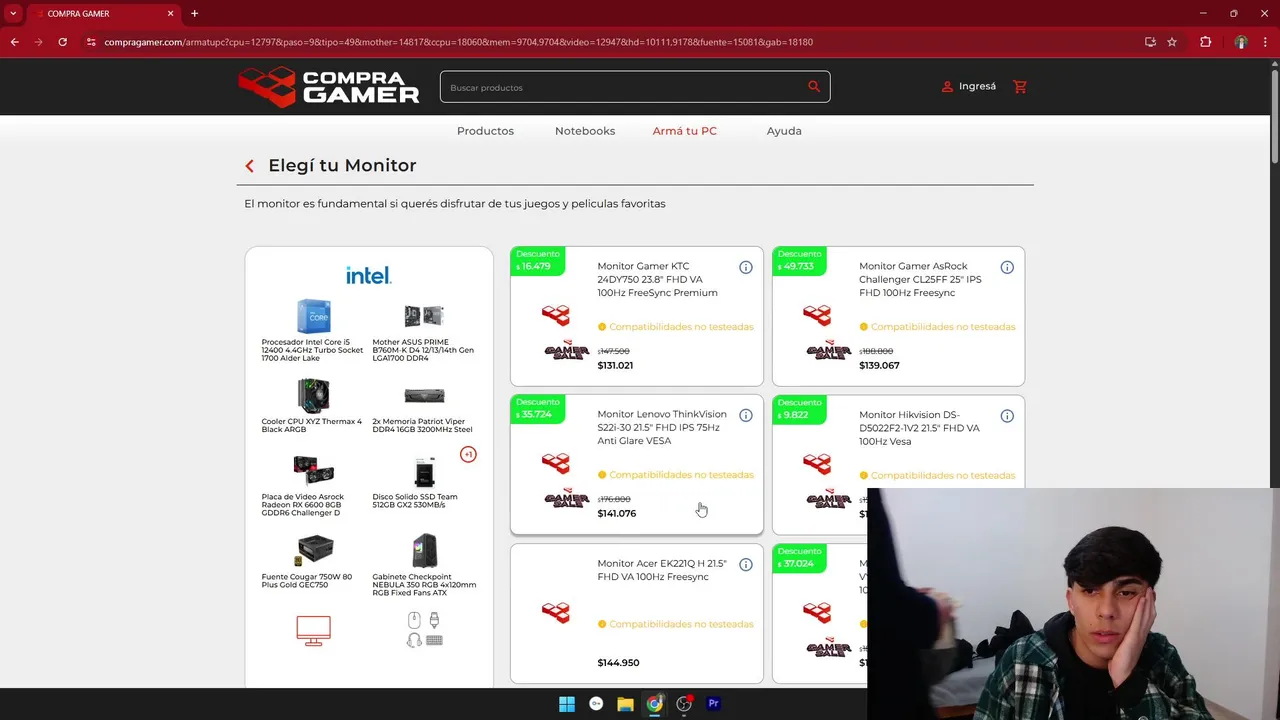The image size is (1280, 720).
Task: Select the Armá tu PC menu item
Action: click(x=685, y=131)
